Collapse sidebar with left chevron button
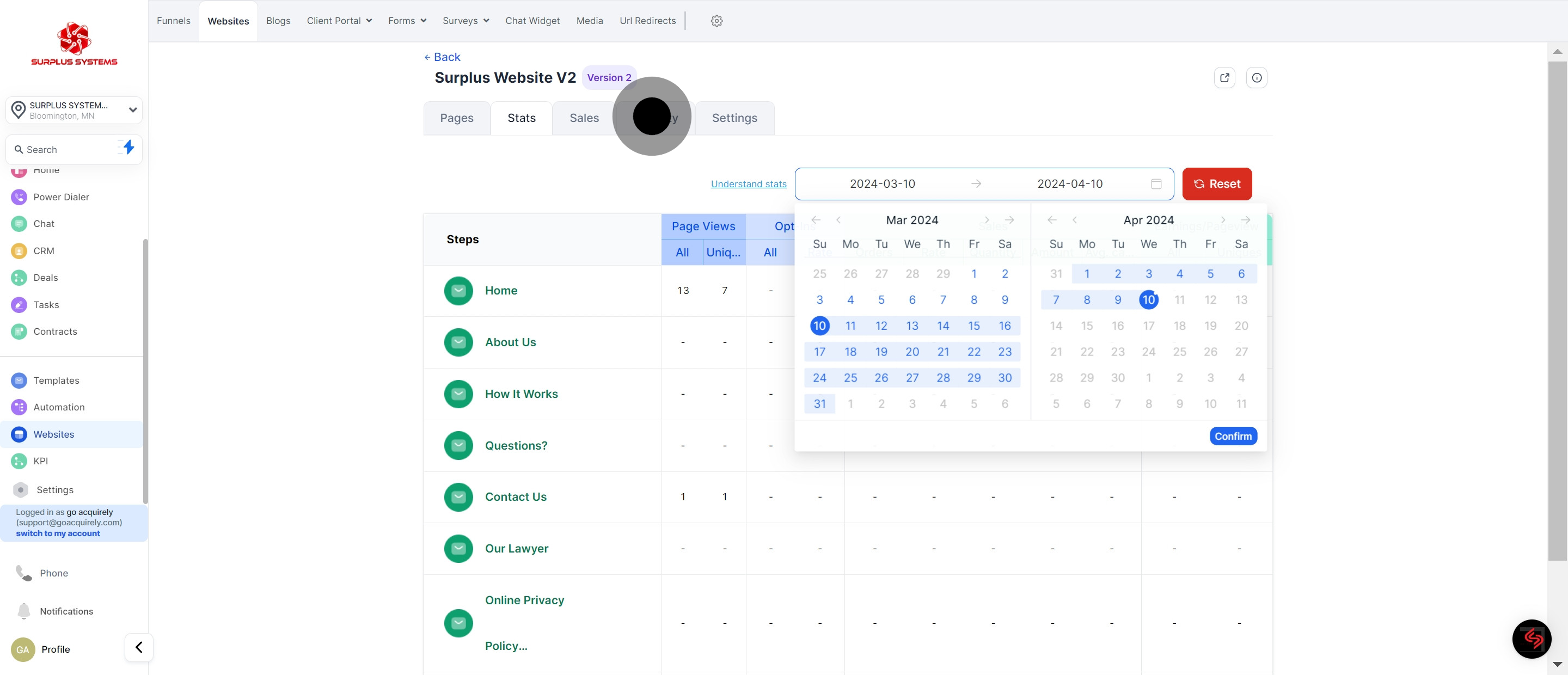Viewport: 1568px width, 675px height. pos(139,647)
